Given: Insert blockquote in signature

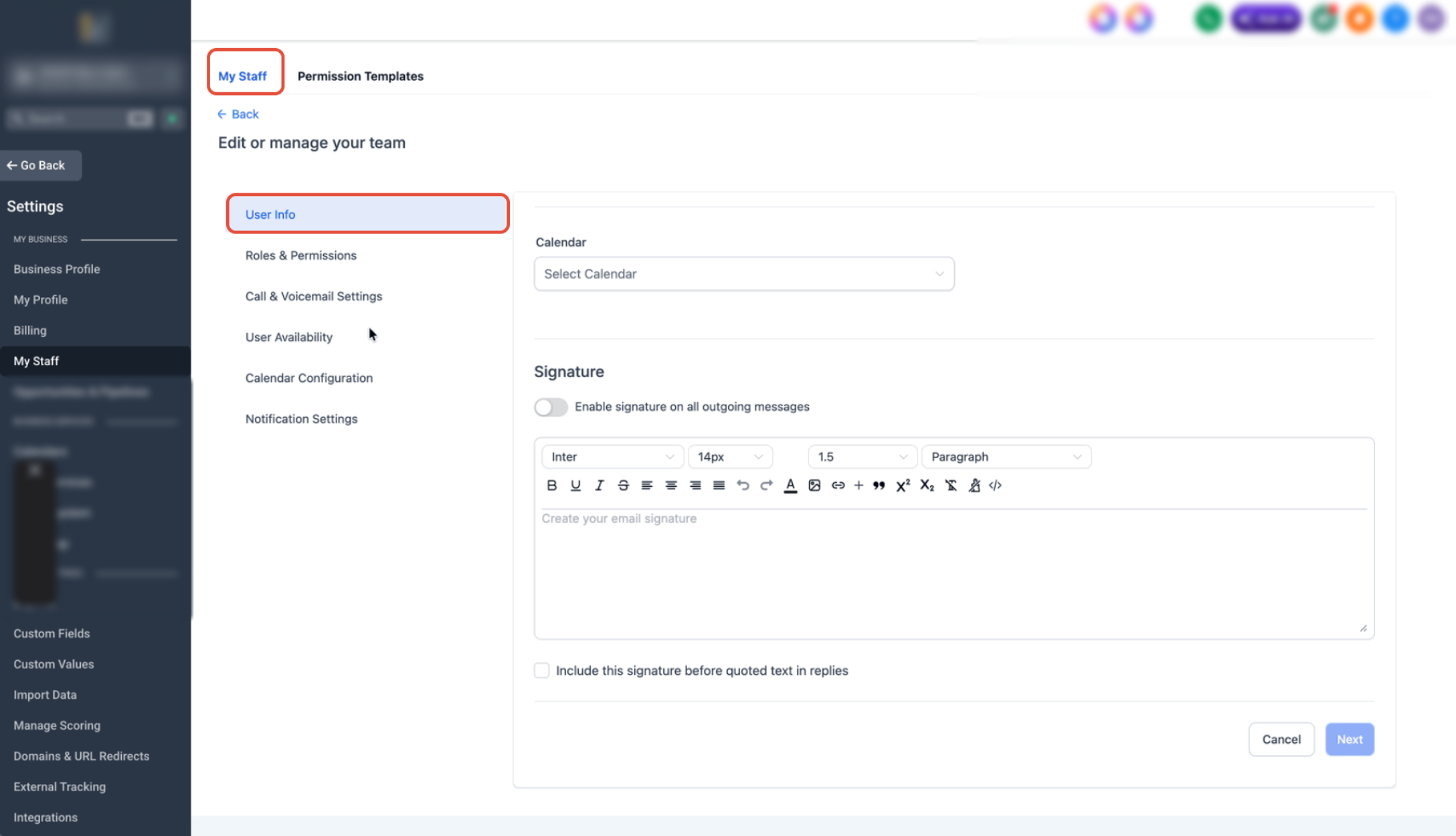Looking at the screenshot, I should pyautogui.click(x=879, y=486).
